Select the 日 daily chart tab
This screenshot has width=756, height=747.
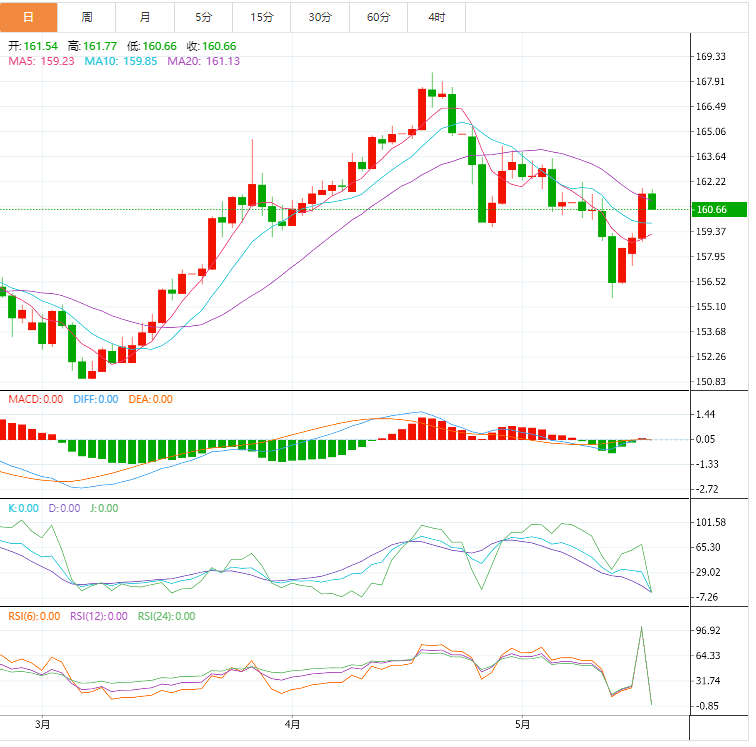pos(28,17)
